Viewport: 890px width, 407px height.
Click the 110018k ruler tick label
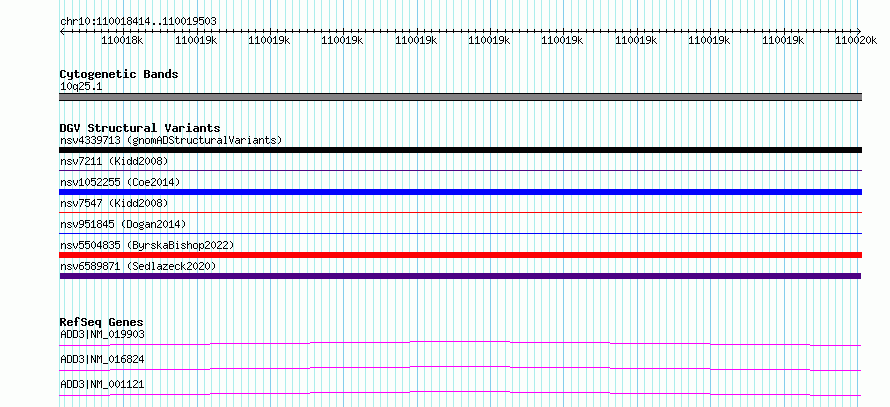pyautogui.click(x=123, y=40)
